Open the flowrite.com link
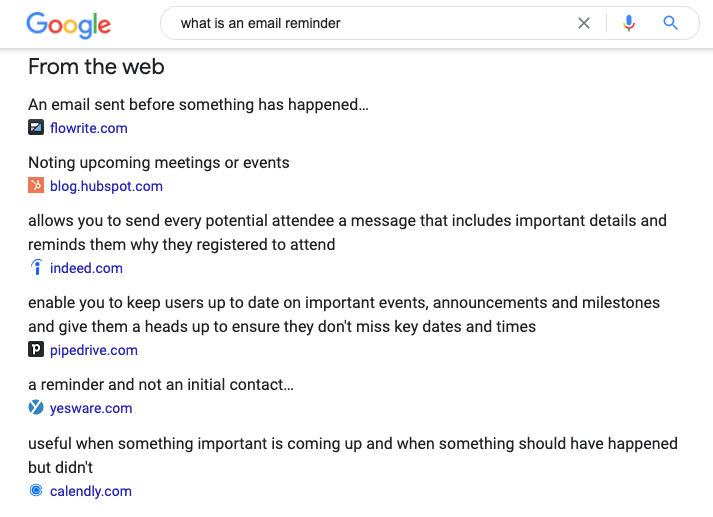This screenshot has height=517, width=713. (89, 128)
